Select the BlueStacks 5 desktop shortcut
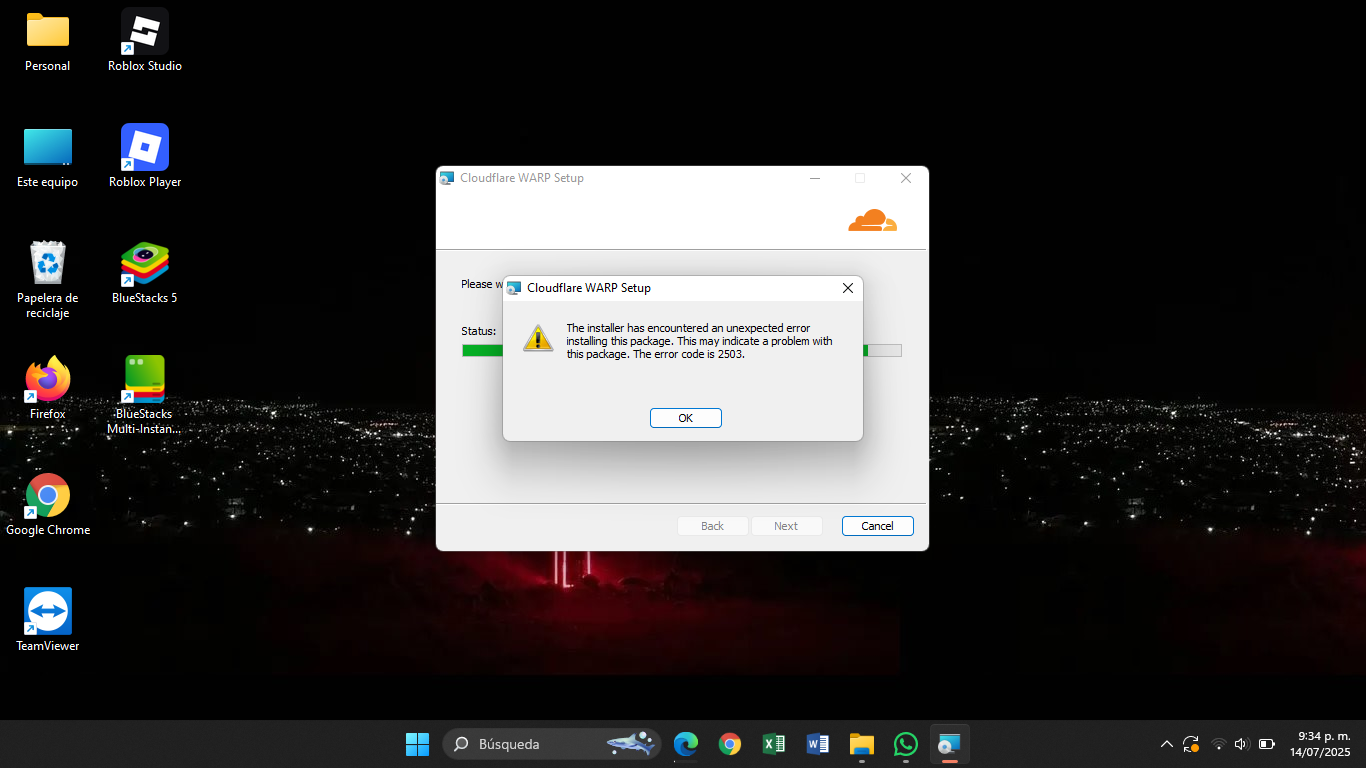 pyautogui.click(x=145, y=273)
